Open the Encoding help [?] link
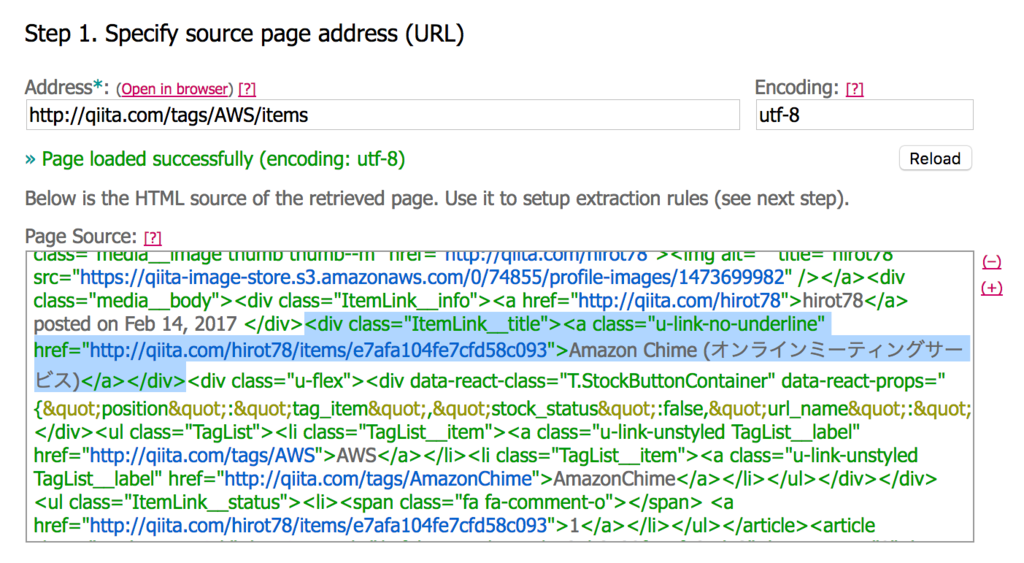Screen dimensions: 1024x563 pyautogui.click(x=854, y=89)
